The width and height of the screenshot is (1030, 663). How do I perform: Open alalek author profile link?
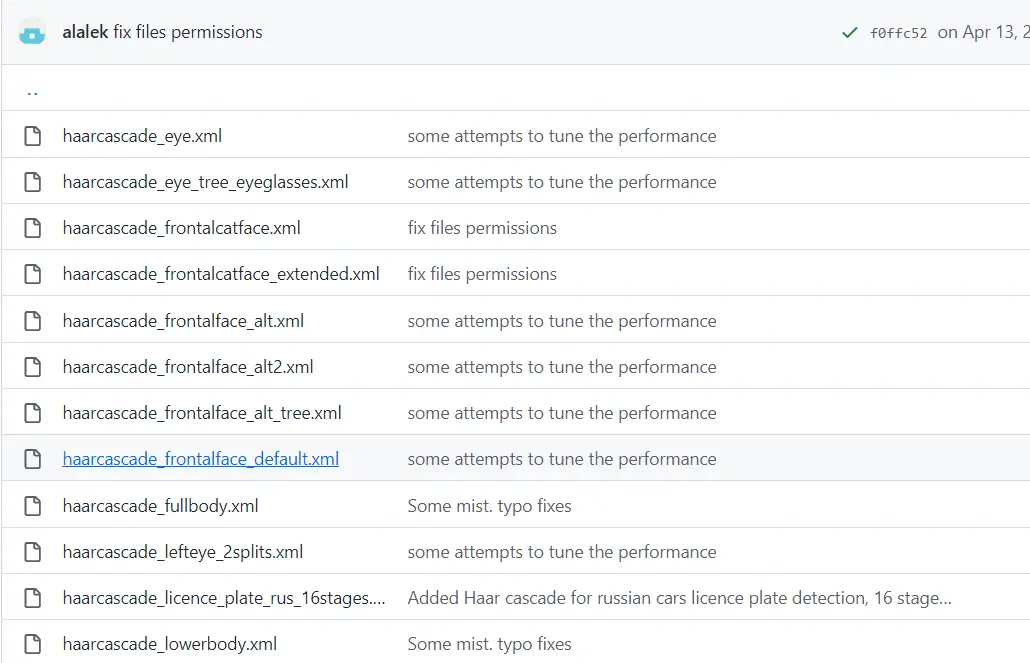(85, 32)
